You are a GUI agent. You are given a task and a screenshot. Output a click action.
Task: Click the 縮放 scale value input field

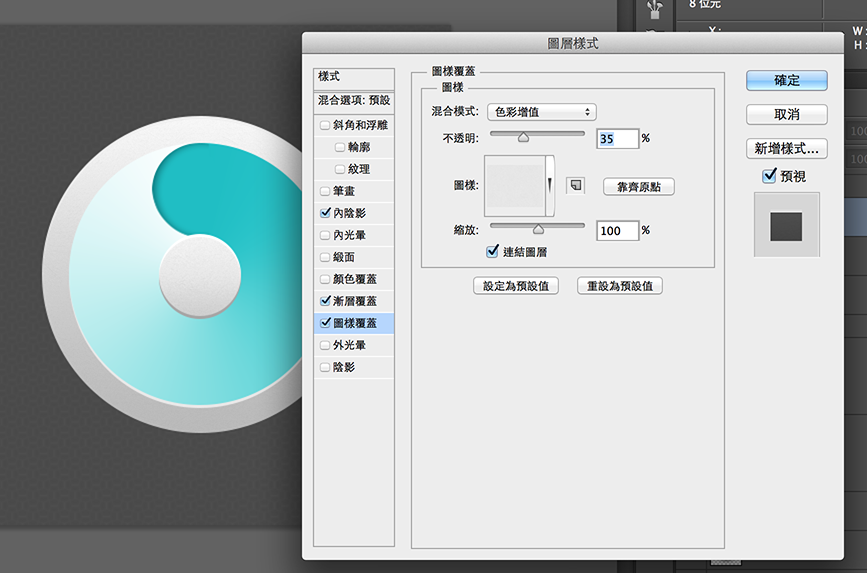coord(617,231)
